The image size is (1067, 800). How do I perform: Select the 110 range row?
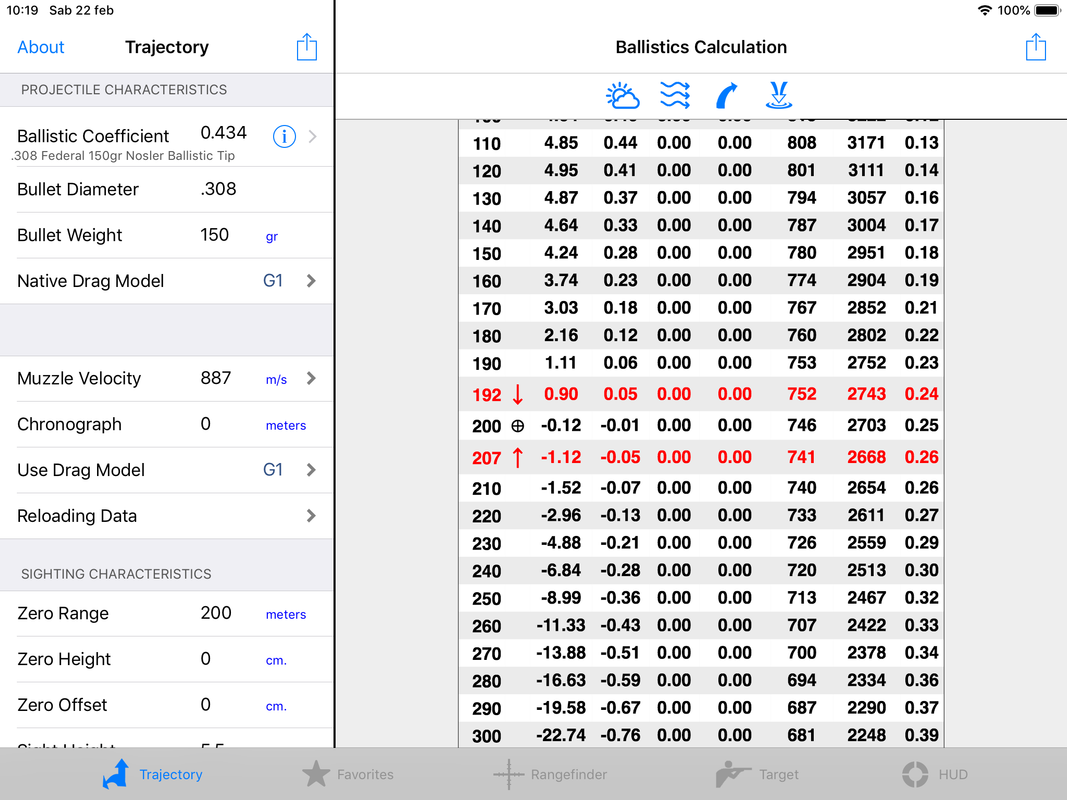pyautogui.click(x=701, y=143)
